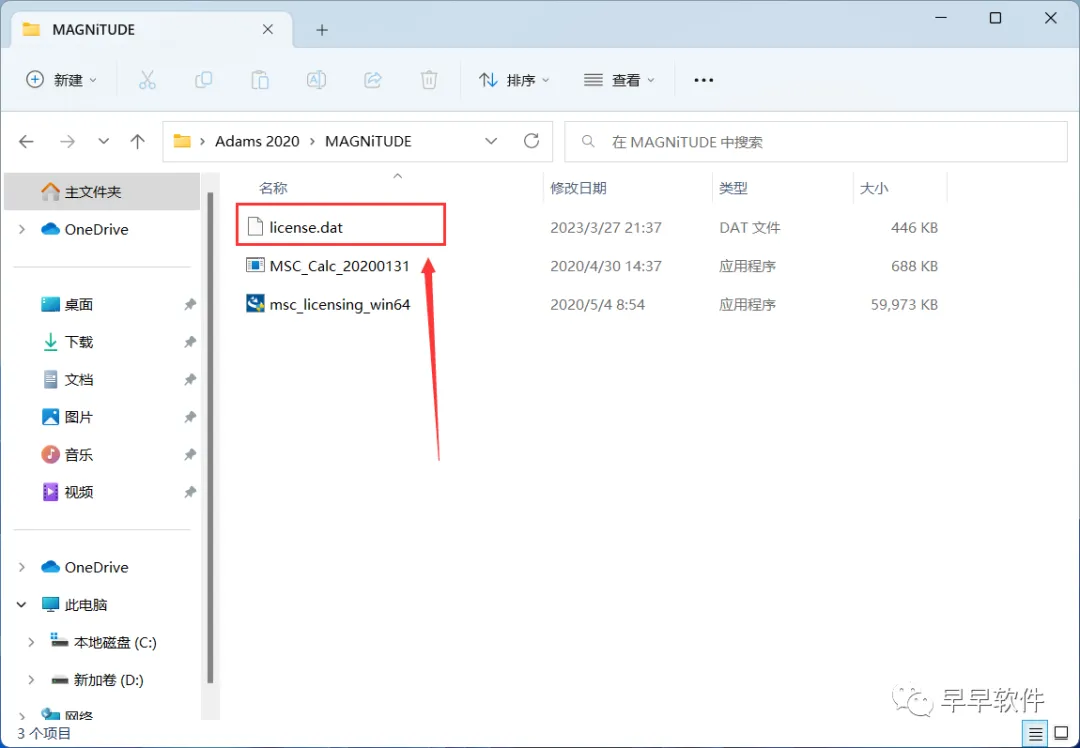Select This PC (此电脑) in sidebar
The image size is (1080, 748).
(85, 605)
